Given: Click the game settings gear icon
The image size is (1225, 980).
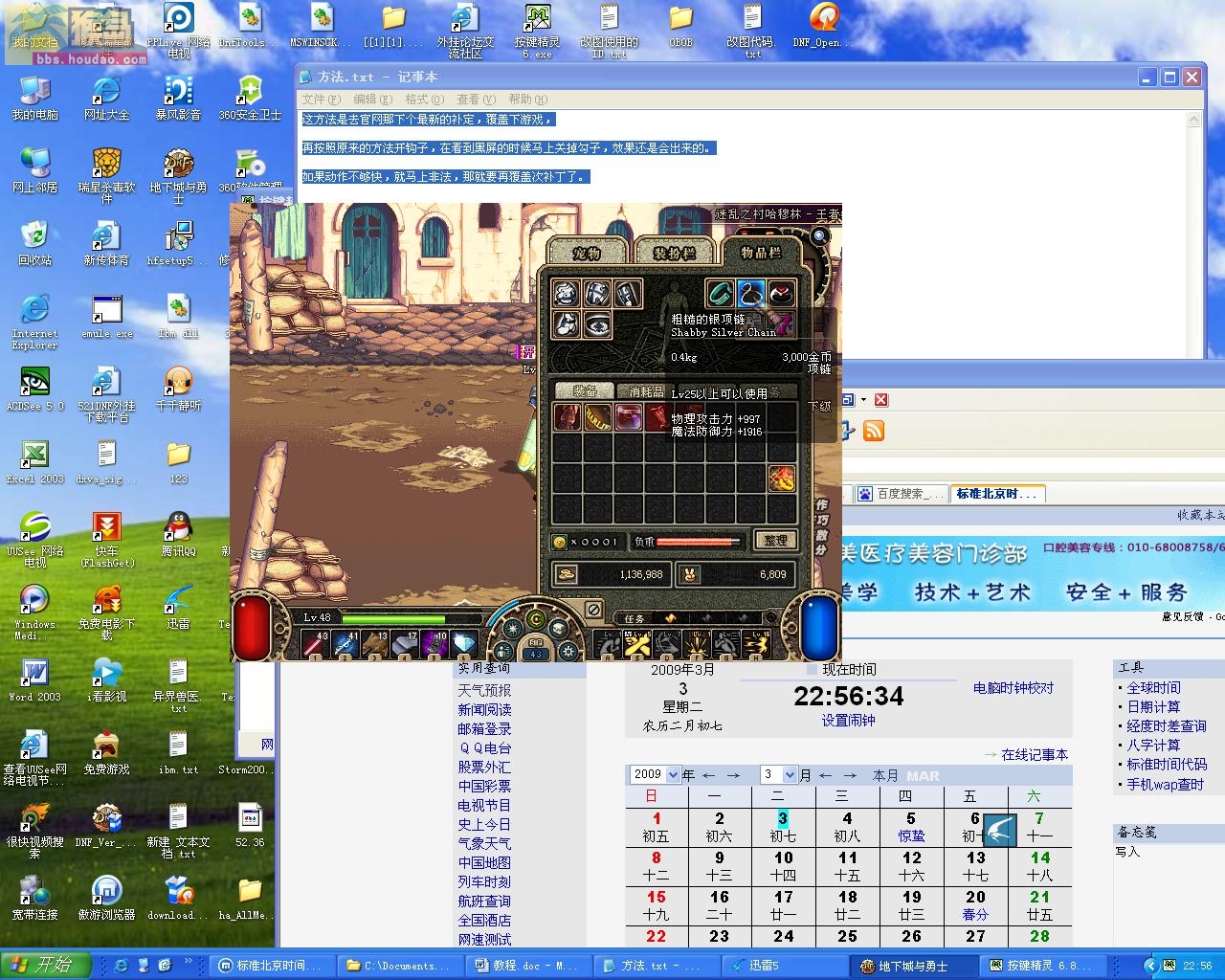Looking at the screenshot, I should [568, 652].
